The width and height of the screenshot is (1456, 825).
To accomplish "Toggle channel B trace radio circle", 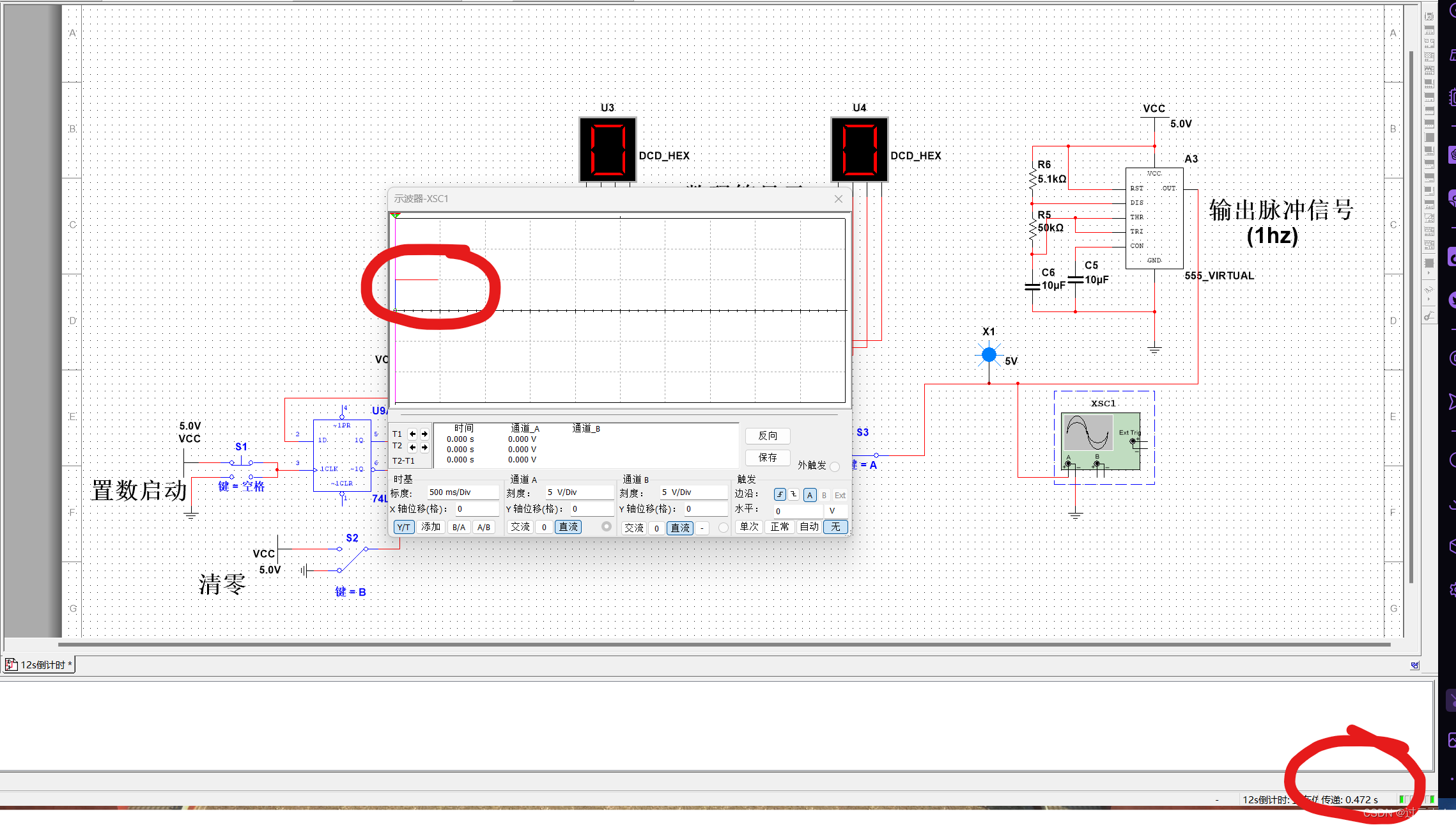I will pyautogui.click(x=723, y=528).
